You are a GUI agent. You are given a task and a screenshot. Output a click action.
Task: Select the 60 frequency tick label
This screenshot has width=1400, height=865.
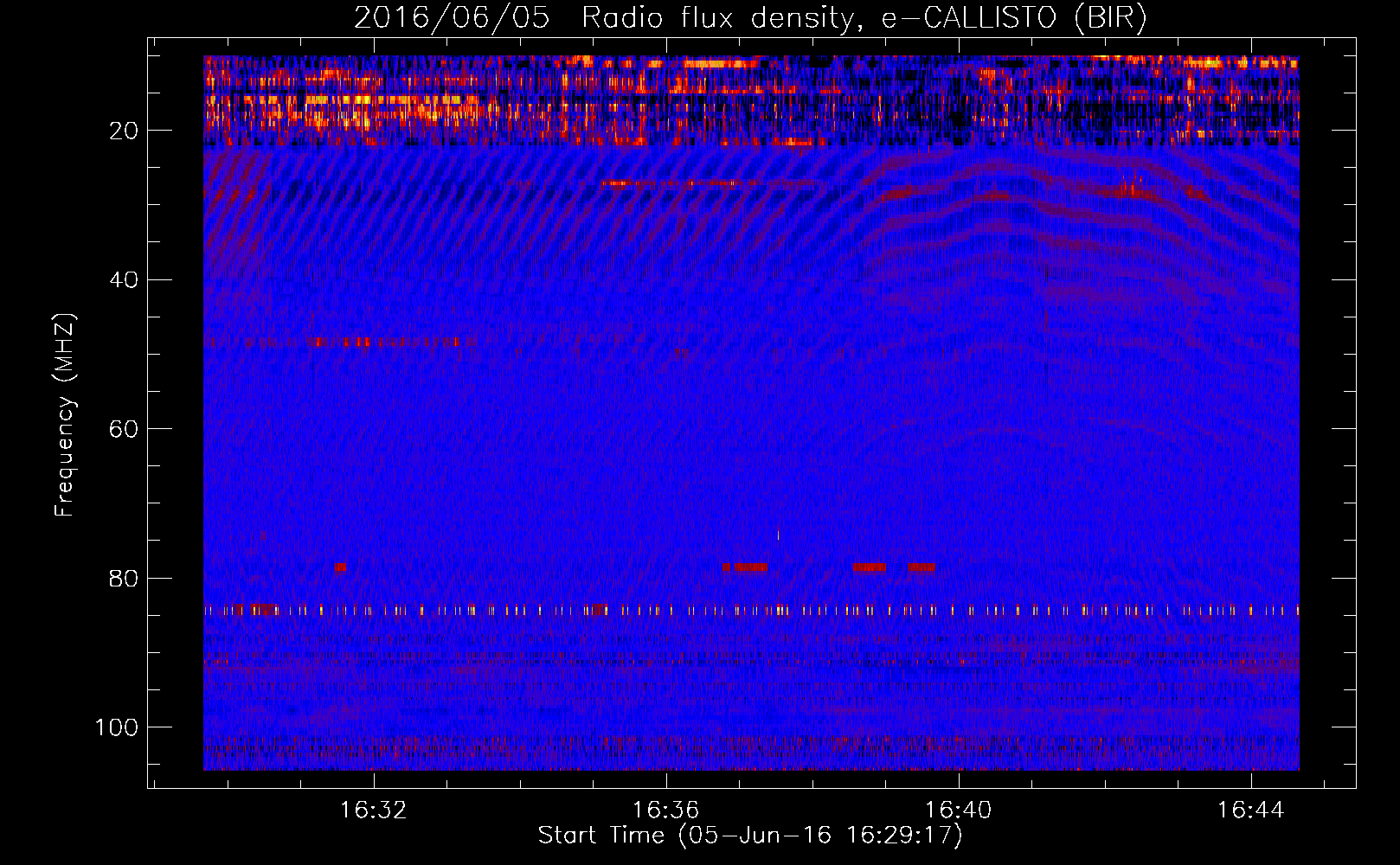tap(123, 429)
